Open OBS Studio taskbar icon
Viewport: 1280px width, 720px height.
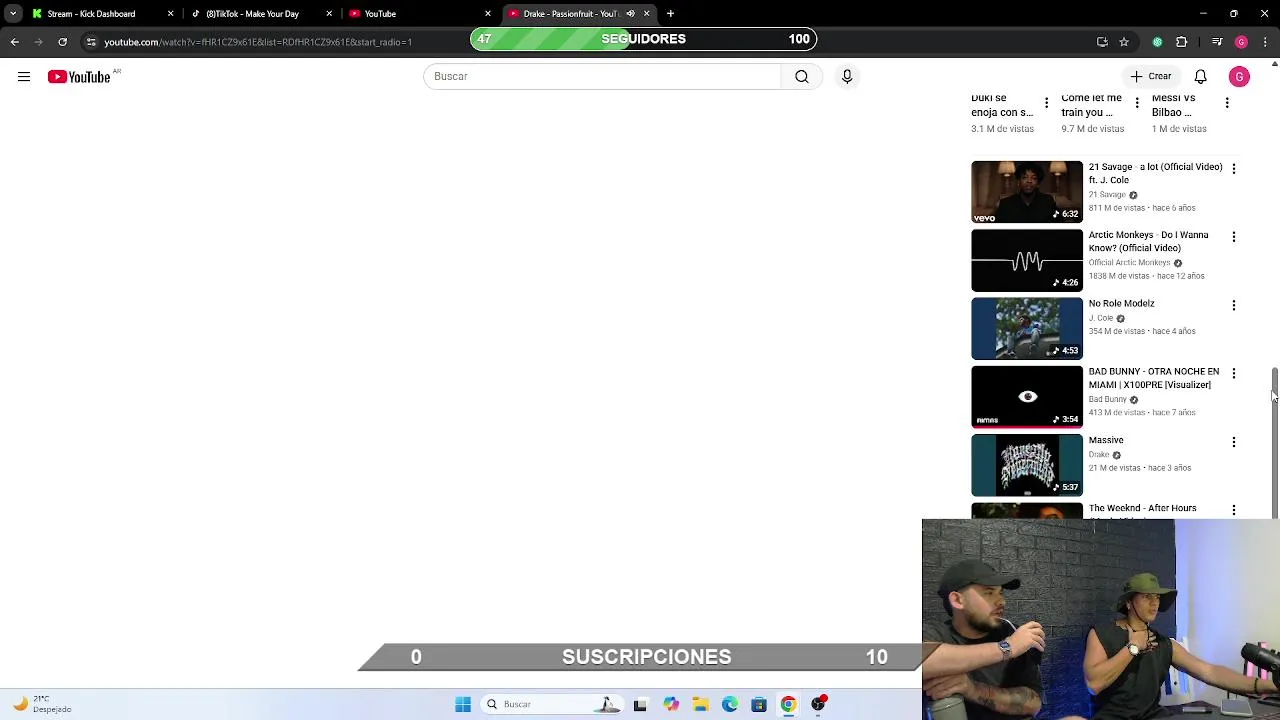818,704
